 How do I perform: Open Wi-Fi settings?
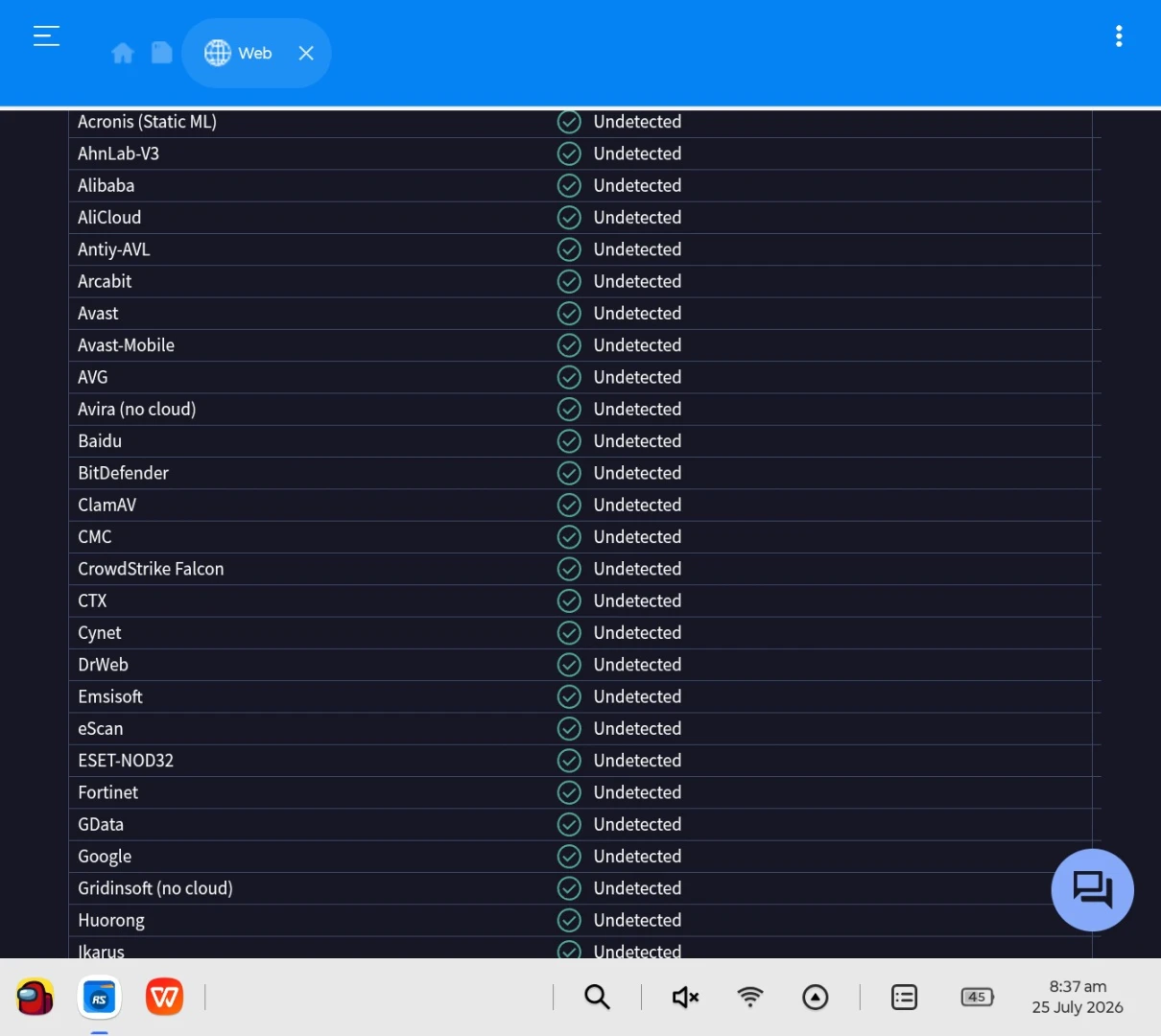(x=750, y=998)
